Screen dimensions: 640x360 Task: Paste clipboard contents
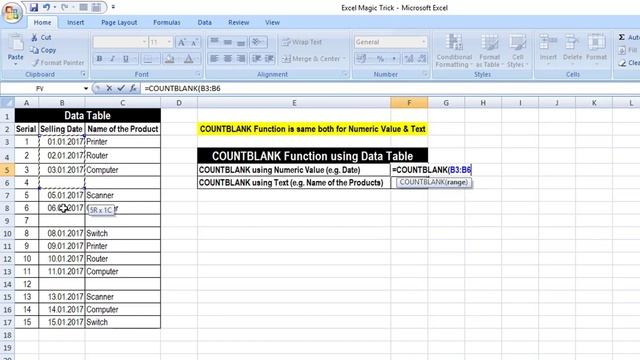(x=16, y=50)
